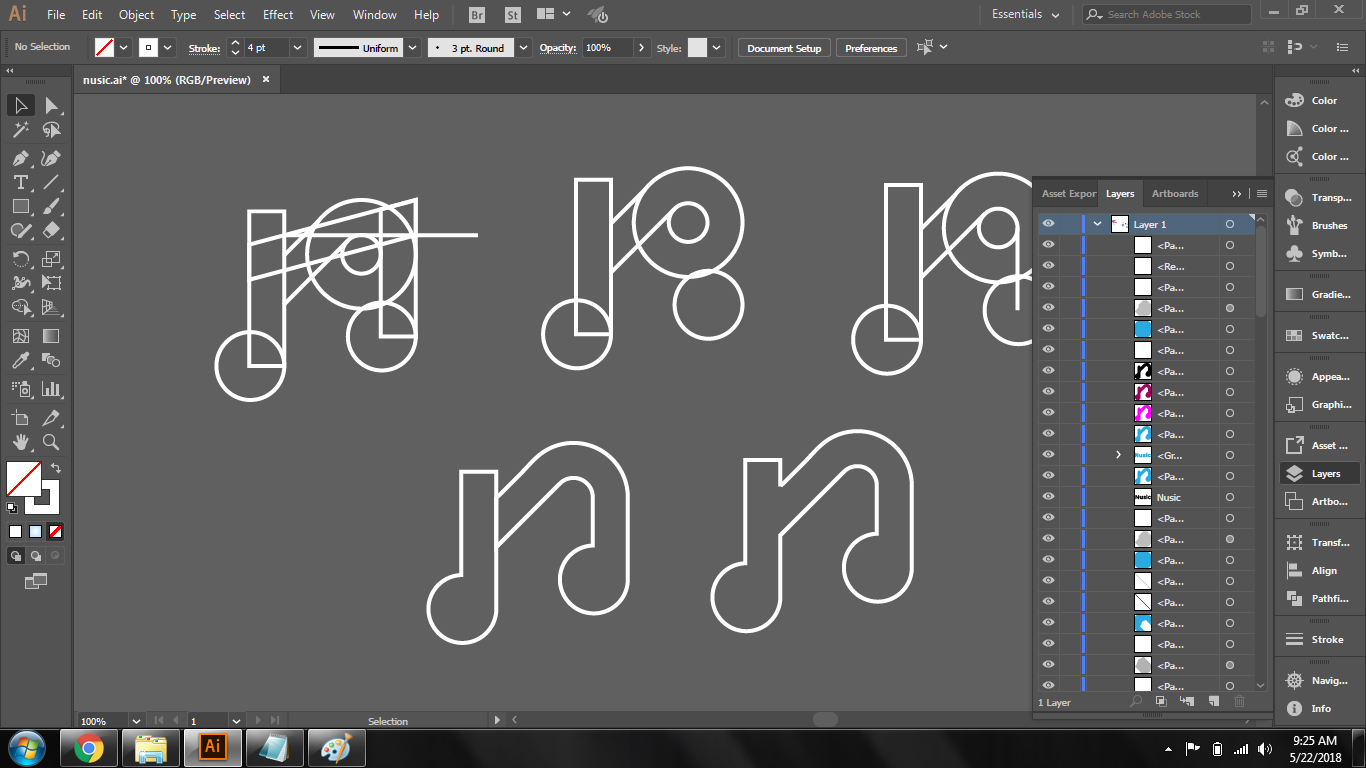Click target circle of Layer 1
This screenshot has width=1366, height=768.
point(1230,224)
